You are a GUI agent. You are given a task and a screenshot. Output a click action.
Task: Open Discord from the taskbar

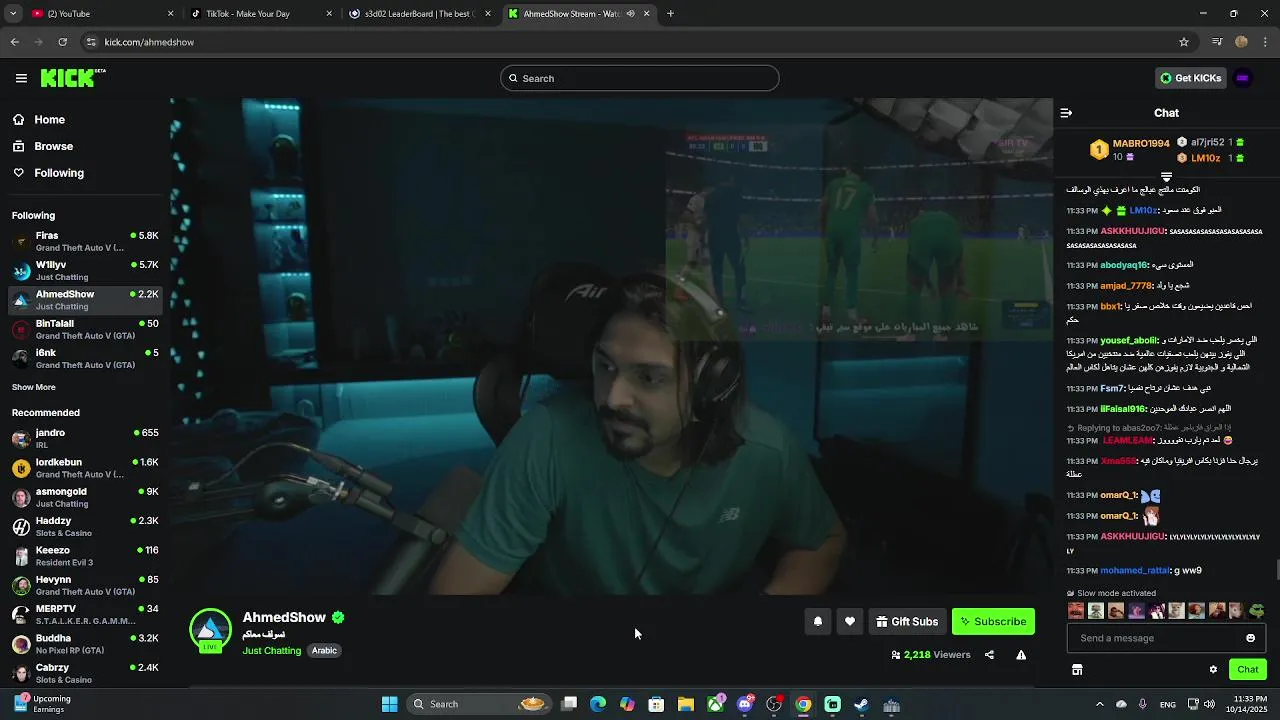744,704
